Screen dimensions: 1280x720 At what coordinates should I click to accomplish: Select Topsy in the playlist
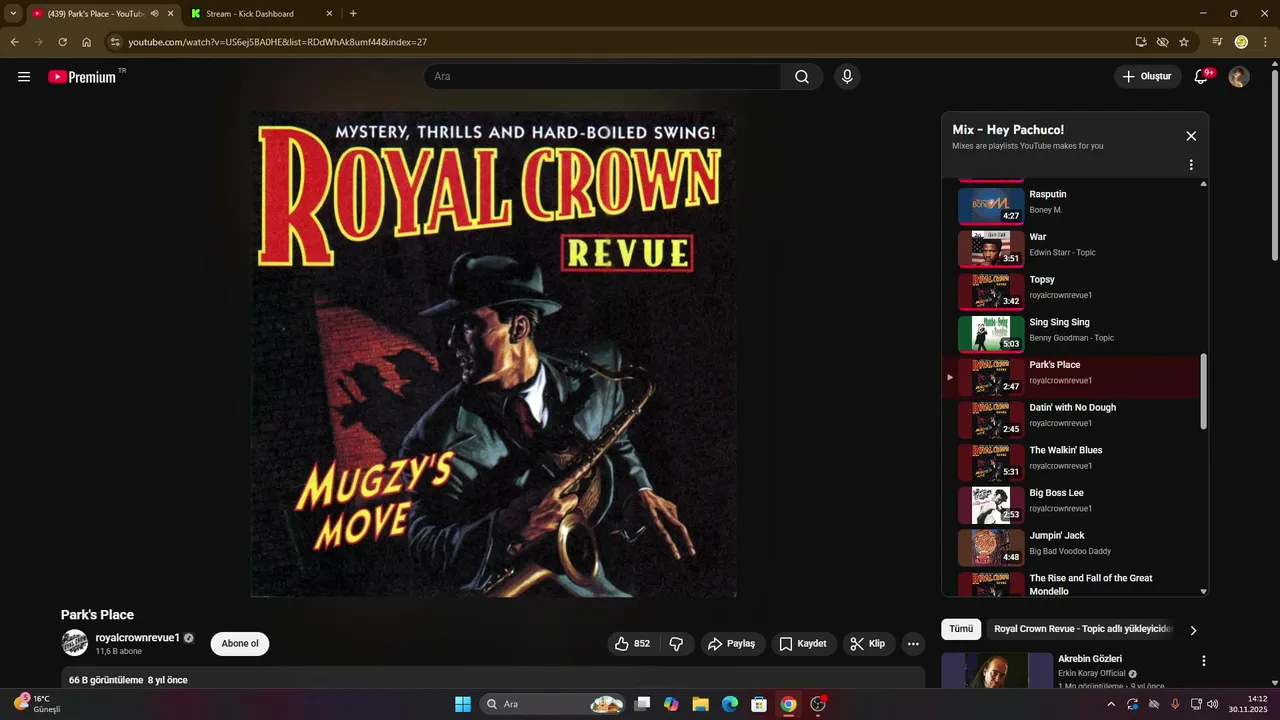(1073, 289)
